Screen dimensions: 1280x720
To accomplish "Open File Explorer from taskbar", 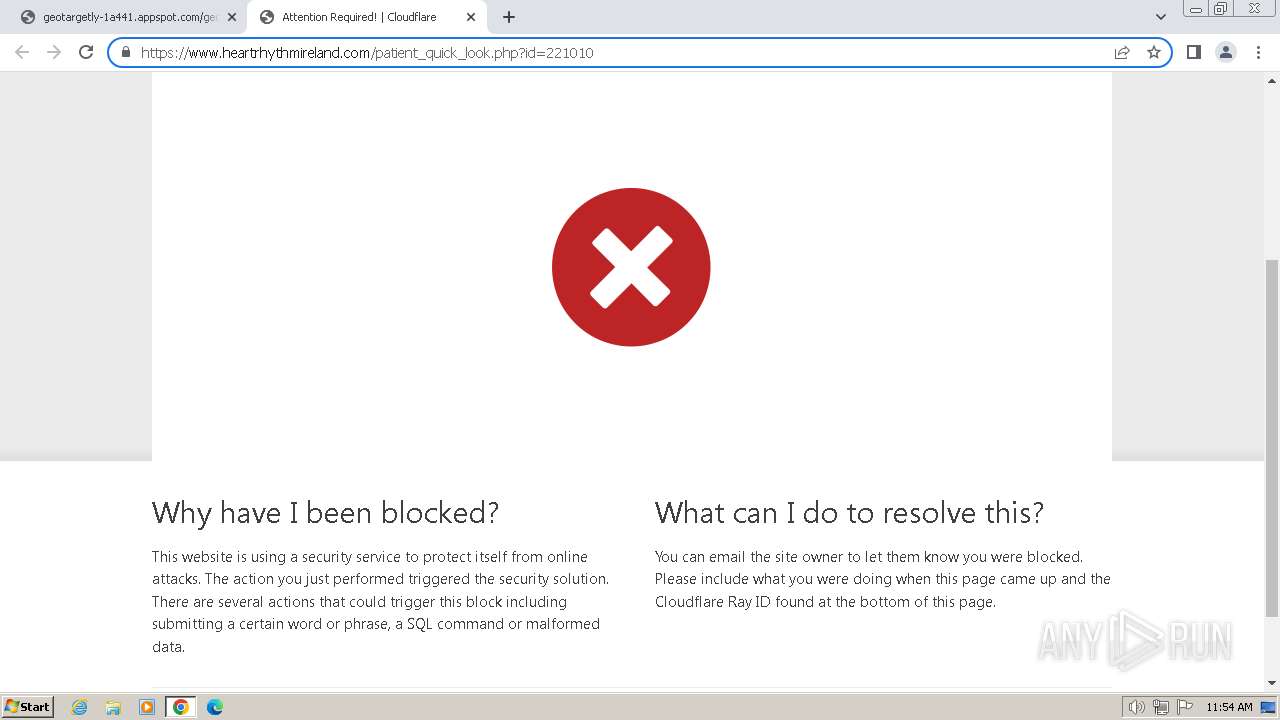I will click(113, 707).
